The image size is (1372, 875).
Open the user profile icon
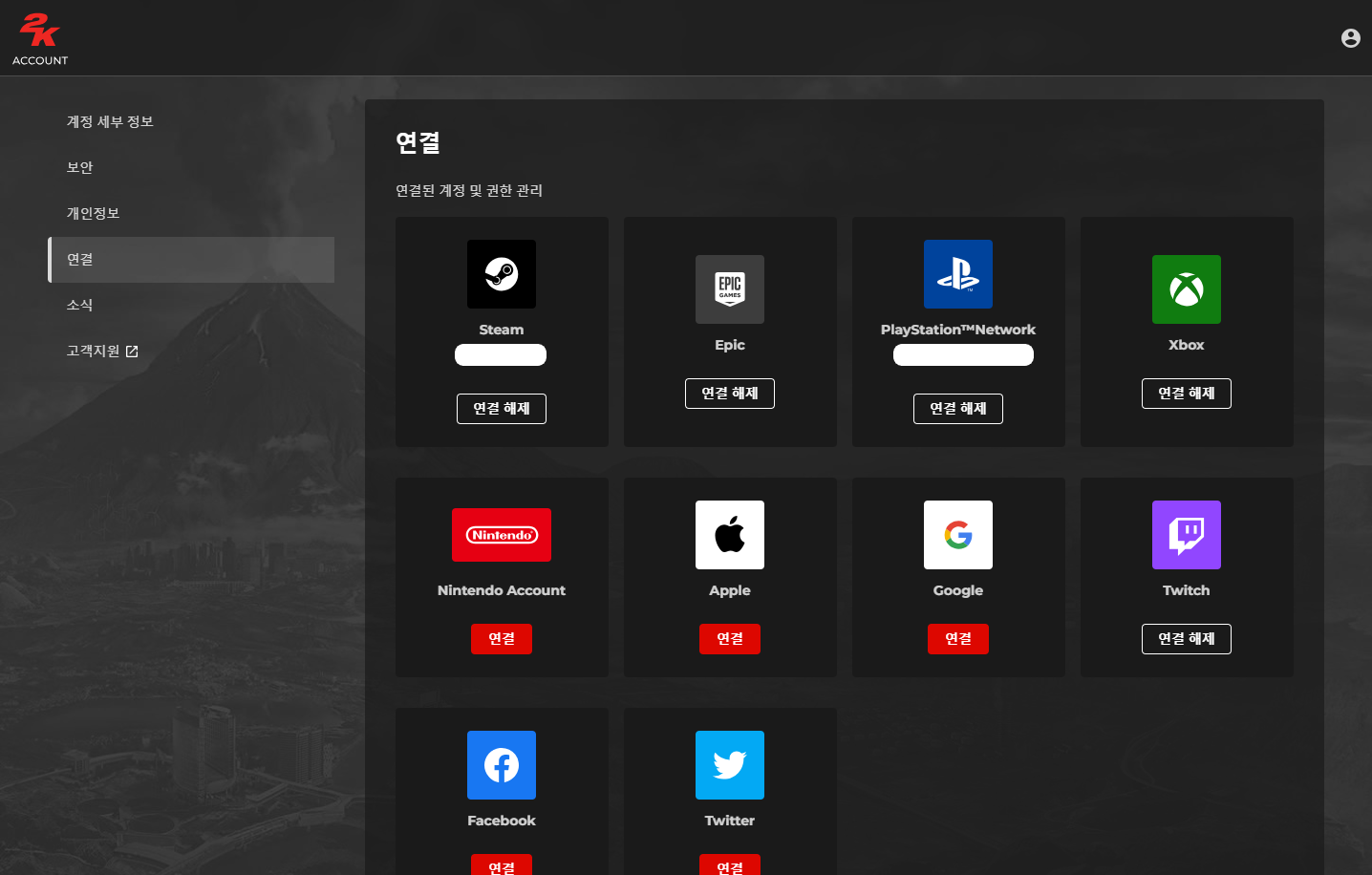pos(1350,38)
